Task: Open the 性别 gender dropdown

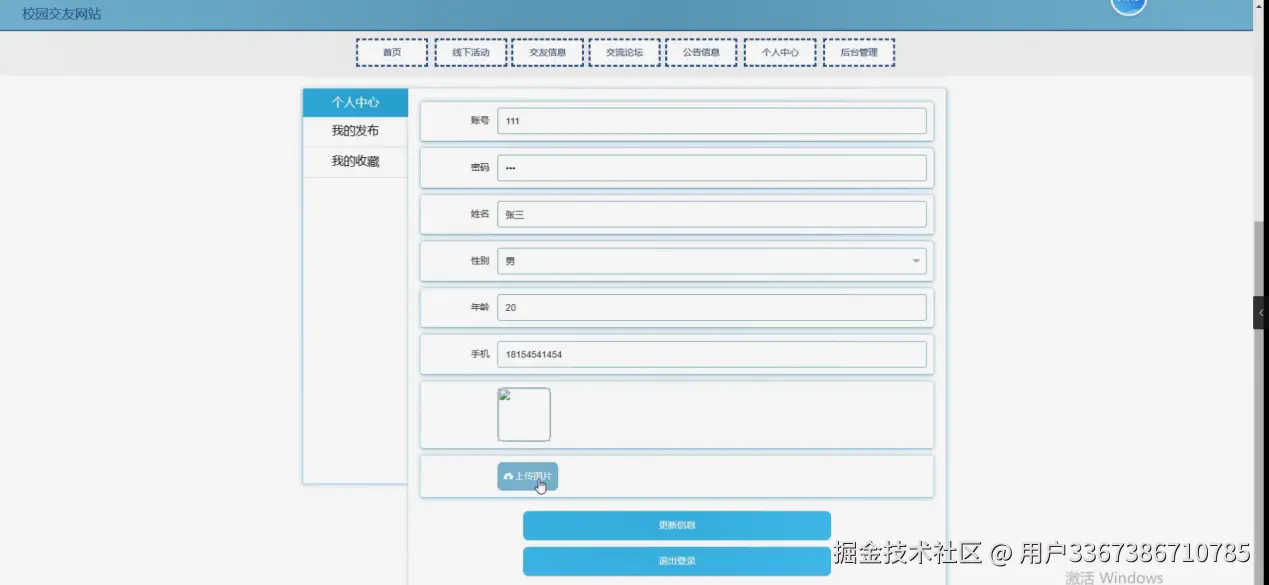Action: point(711,260)
